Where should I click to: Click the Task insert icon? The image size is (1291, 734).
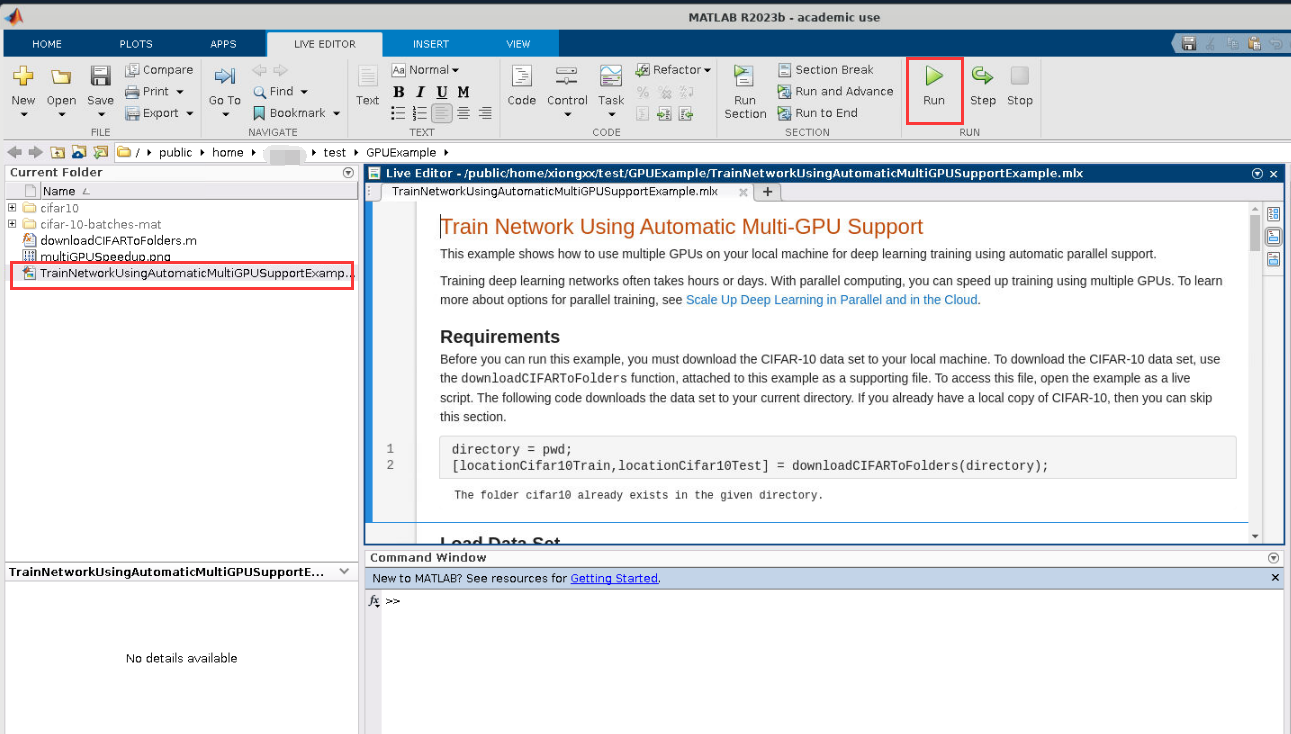(611, 77)
